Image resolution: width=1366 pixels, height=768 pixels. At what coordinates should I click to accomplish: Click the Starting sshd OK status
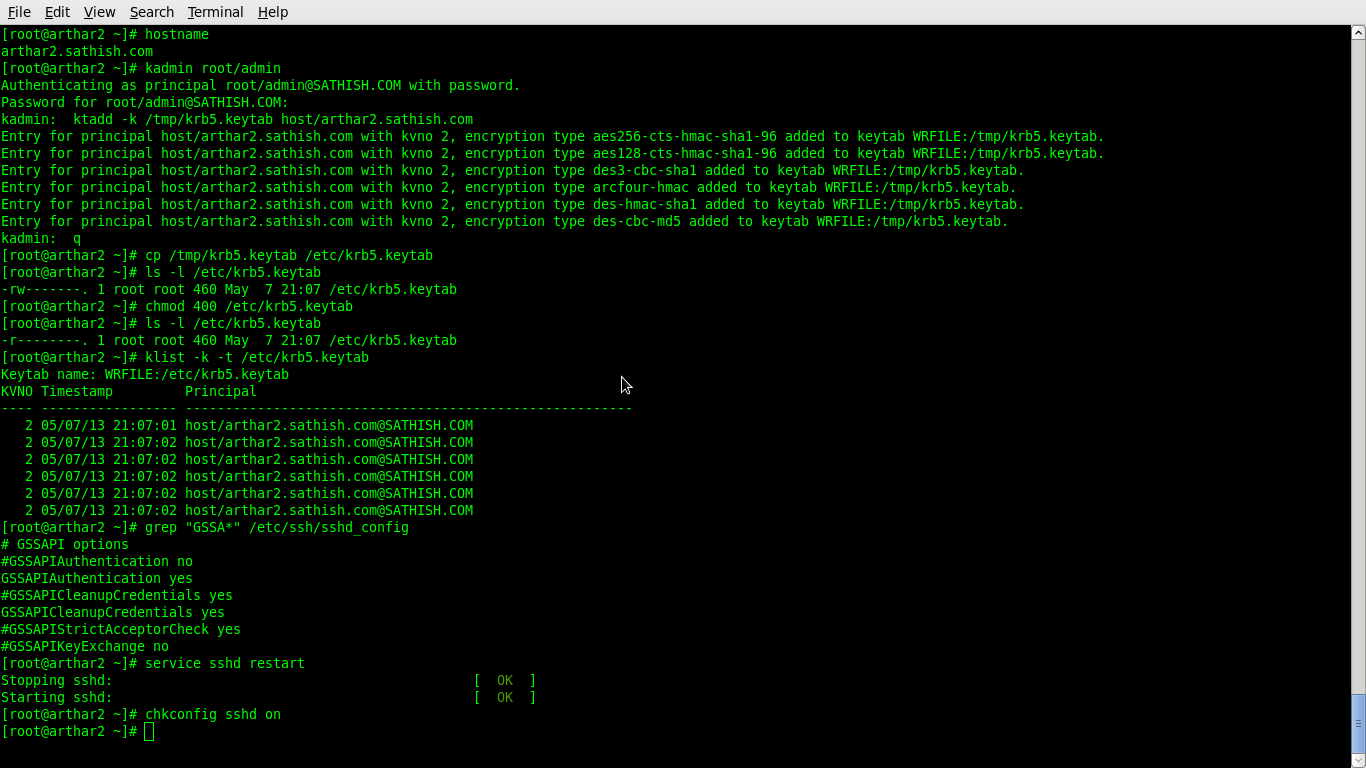click(x=504, y=697)
